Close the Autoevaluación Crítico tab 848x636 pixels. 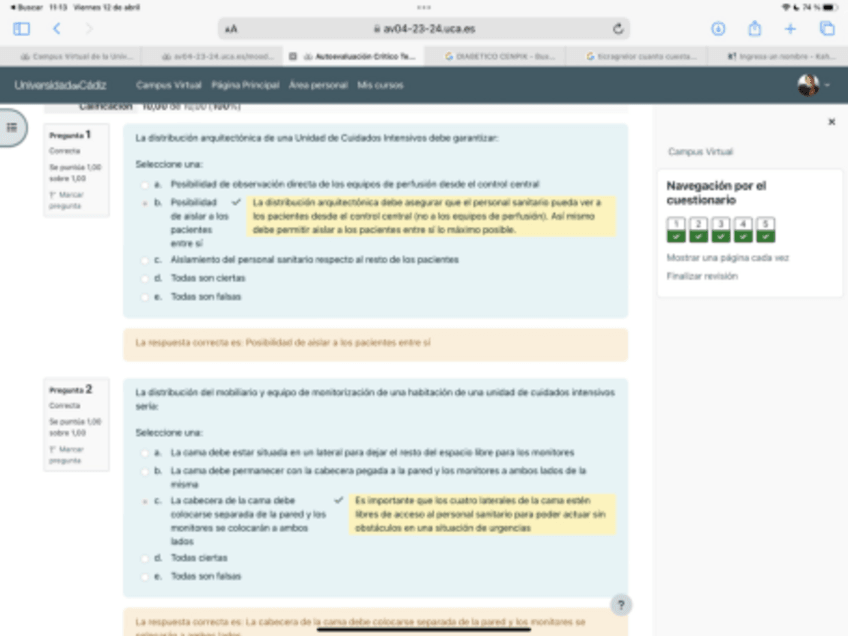(293, 56)
